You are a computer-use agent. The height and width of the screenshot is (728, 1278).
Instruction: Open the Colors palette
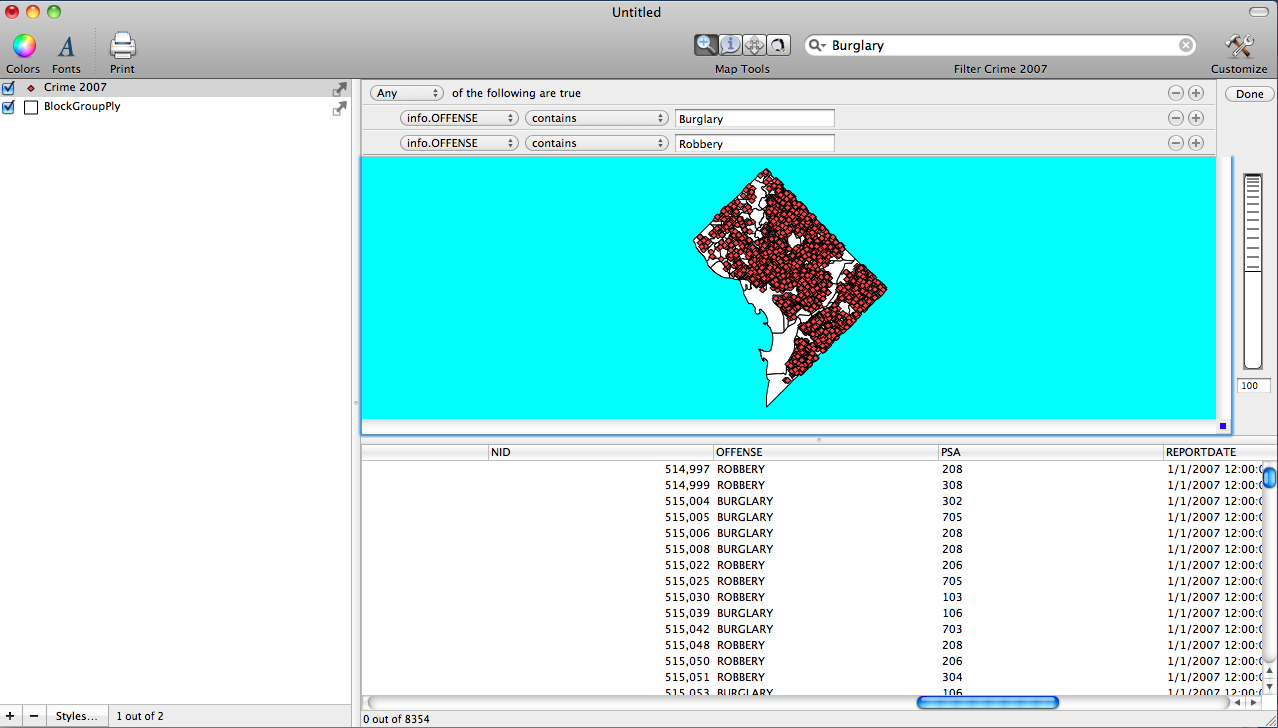click(24, 46)
